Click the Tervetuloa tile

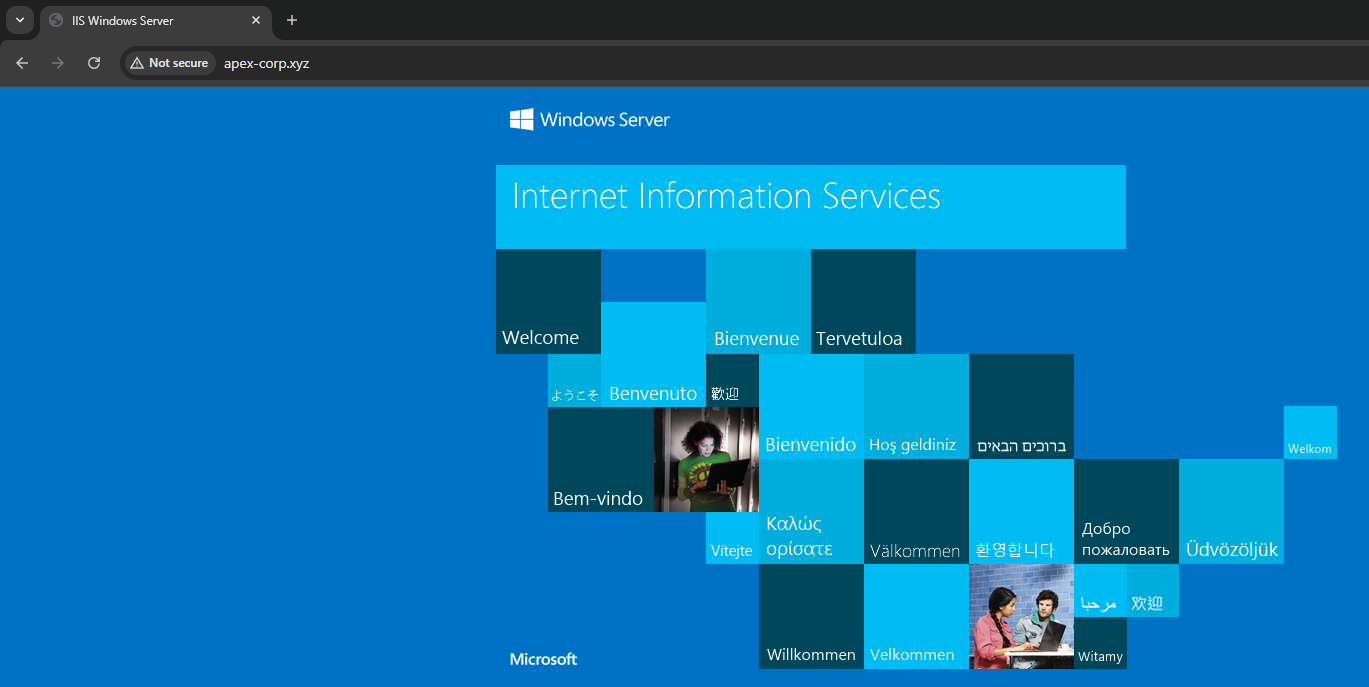[863, 301]
